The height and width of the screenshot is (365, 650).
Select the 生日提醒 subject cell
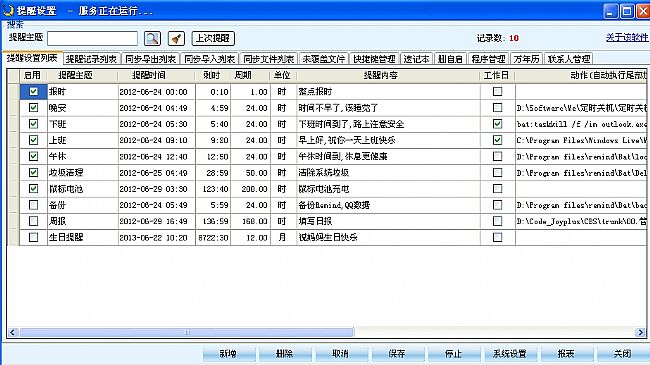[83, 237]
